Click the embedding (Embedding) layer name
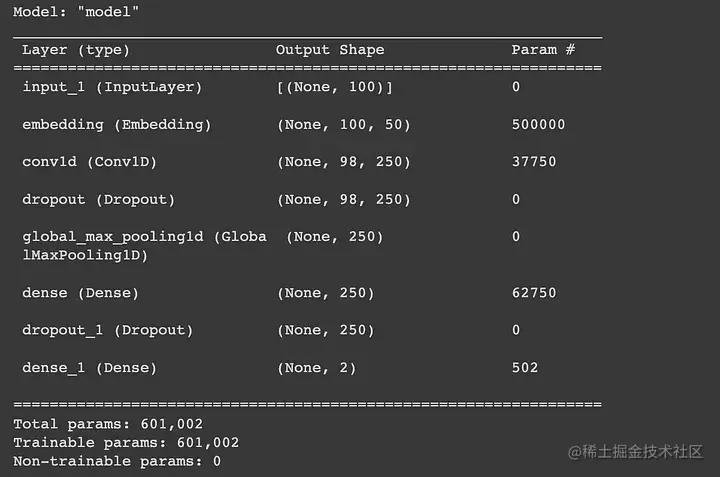This screenshot has height=477, width=720. [116, 125]
